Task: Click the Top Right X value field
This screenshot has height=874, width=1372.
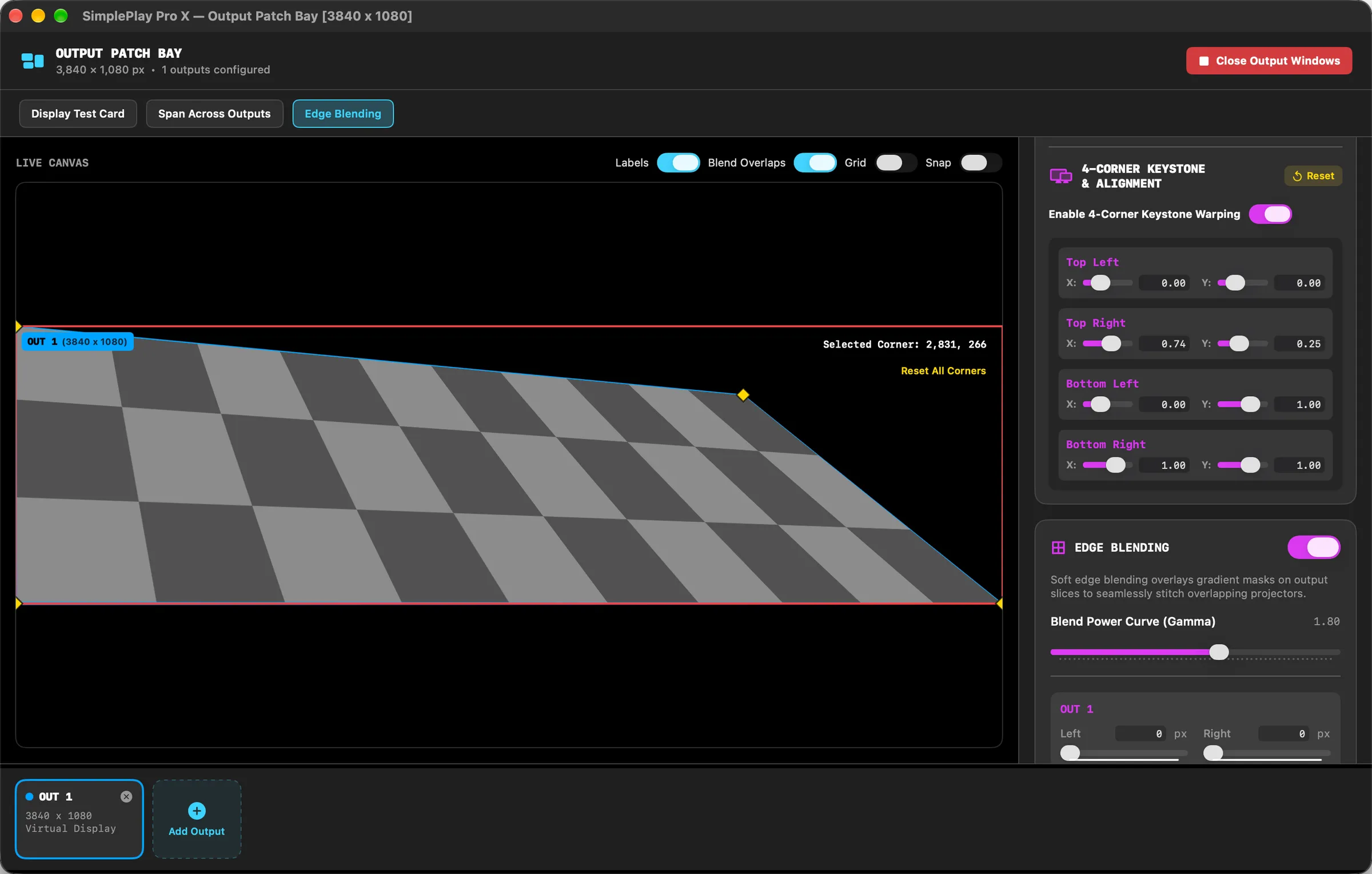Action: point(1164,344)
